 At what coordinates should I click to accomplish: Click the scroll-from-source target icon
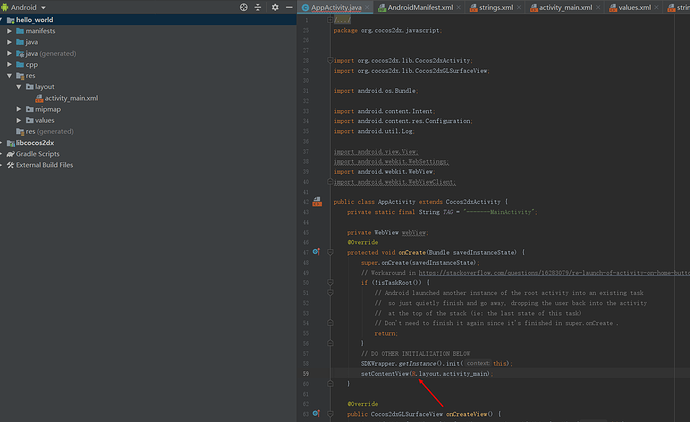[x=244, y=7]
